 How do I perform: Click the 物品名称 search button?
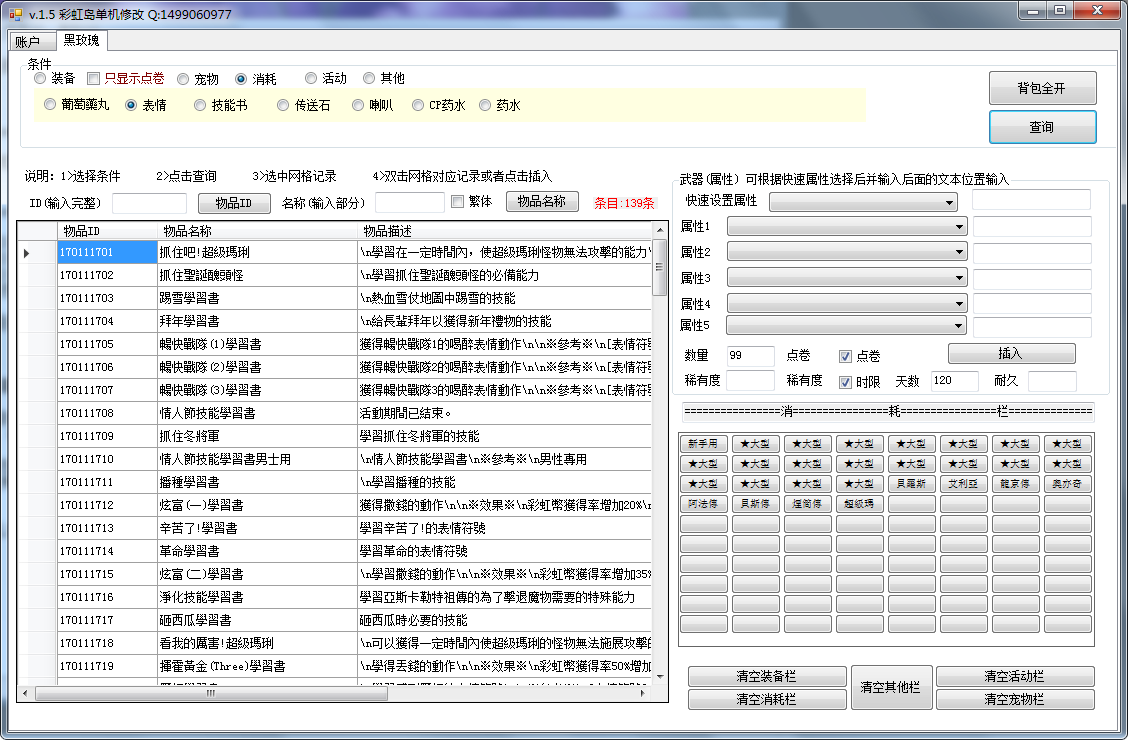click(x=542, y=201)
